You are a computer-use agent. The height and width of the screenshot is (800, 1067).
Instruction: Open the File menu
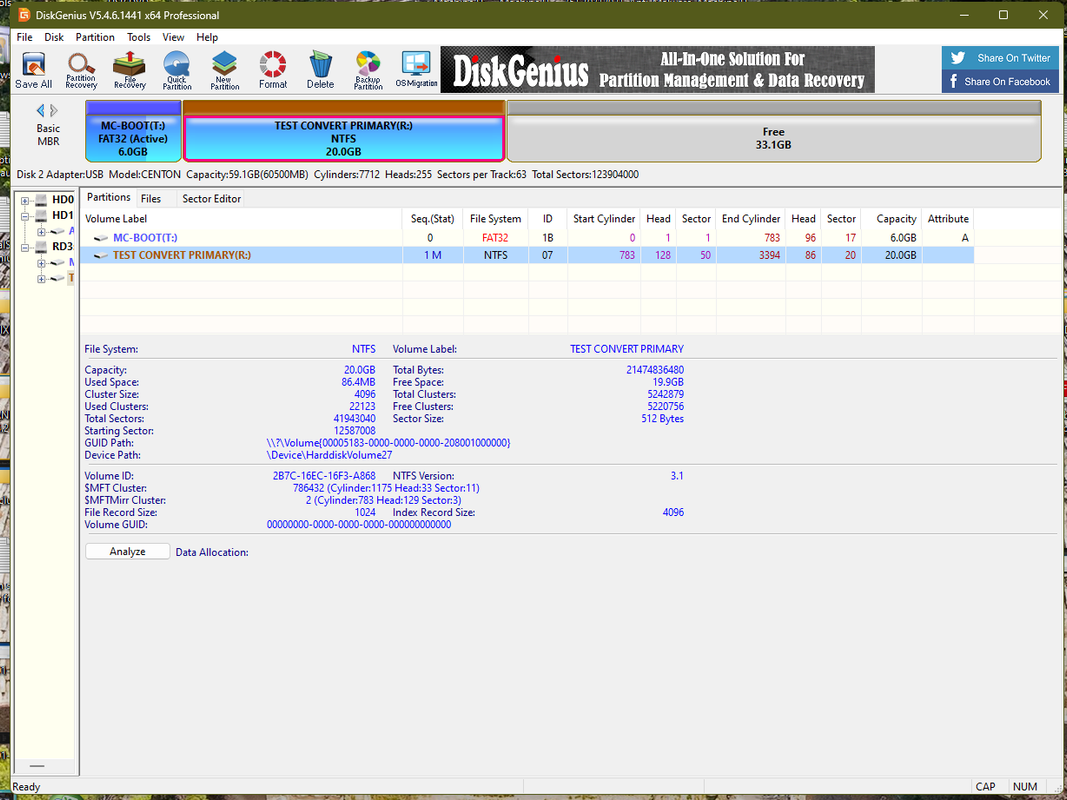click(24, 37)
